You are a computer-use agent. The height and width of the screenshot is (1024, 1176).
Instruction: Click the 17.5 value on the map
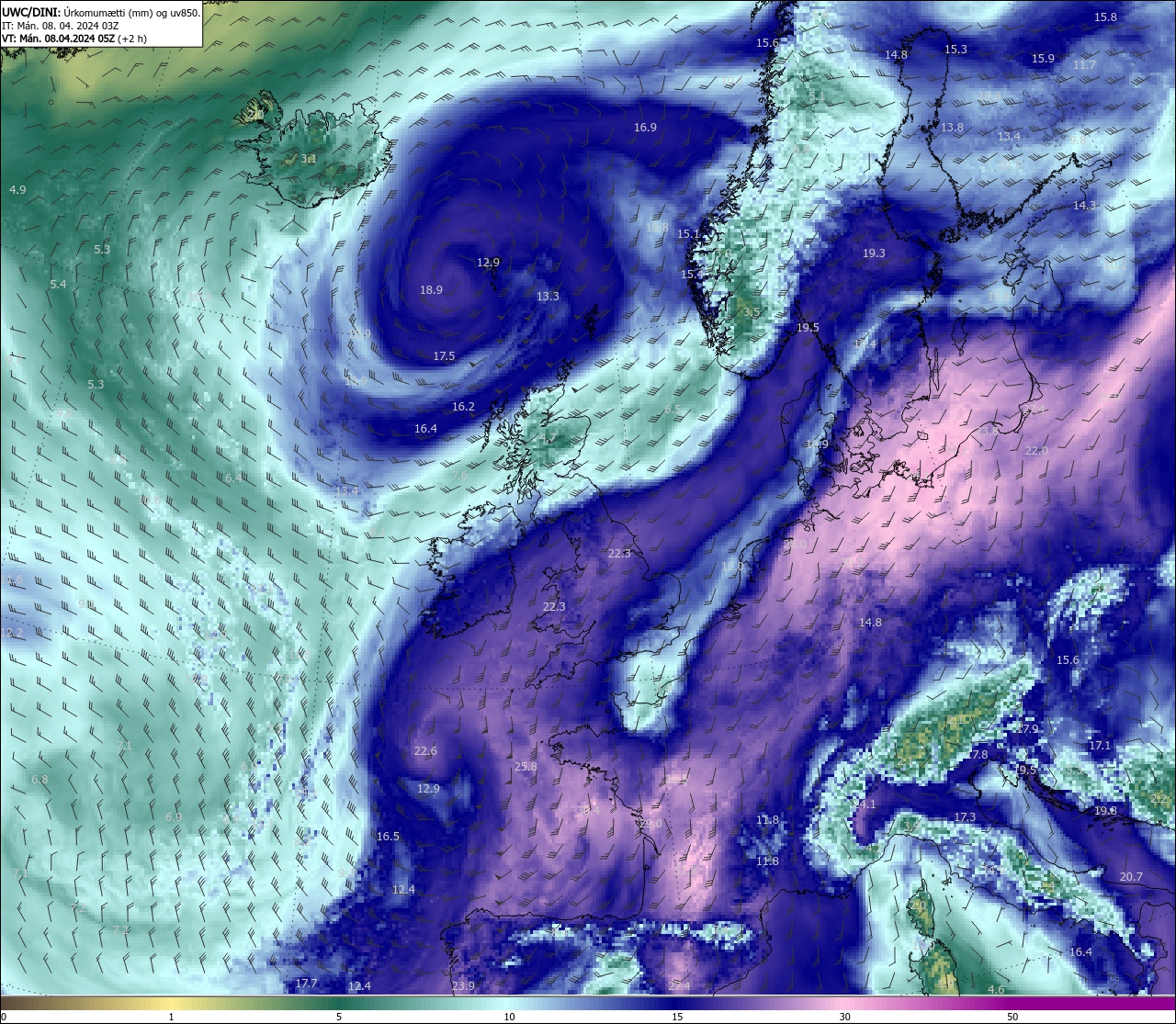(x=444, y=355)
